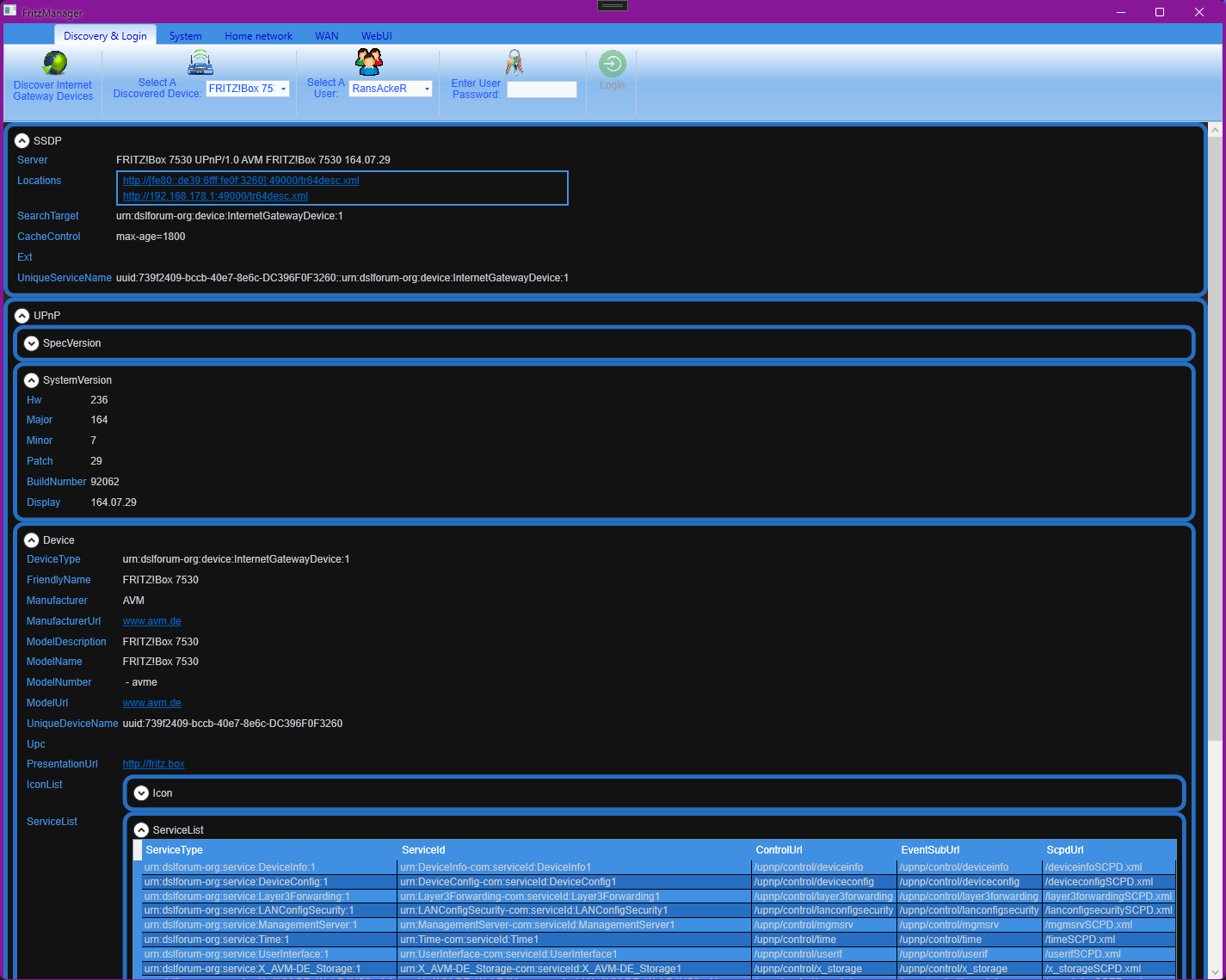Screen dimensions: 1226x980
Task: Expand the SpecVersion section
Action: [32, 343]
